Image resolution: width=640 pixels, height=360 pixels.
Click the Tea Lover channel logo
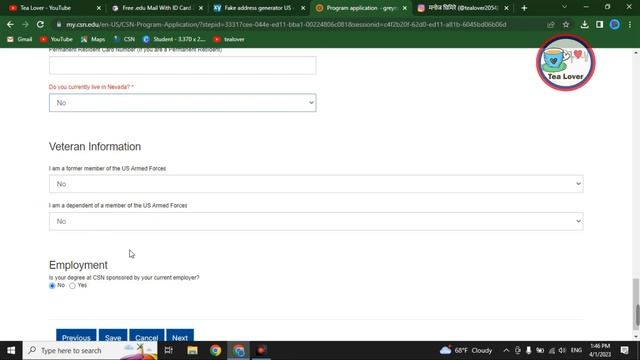(x=565, y=62)
